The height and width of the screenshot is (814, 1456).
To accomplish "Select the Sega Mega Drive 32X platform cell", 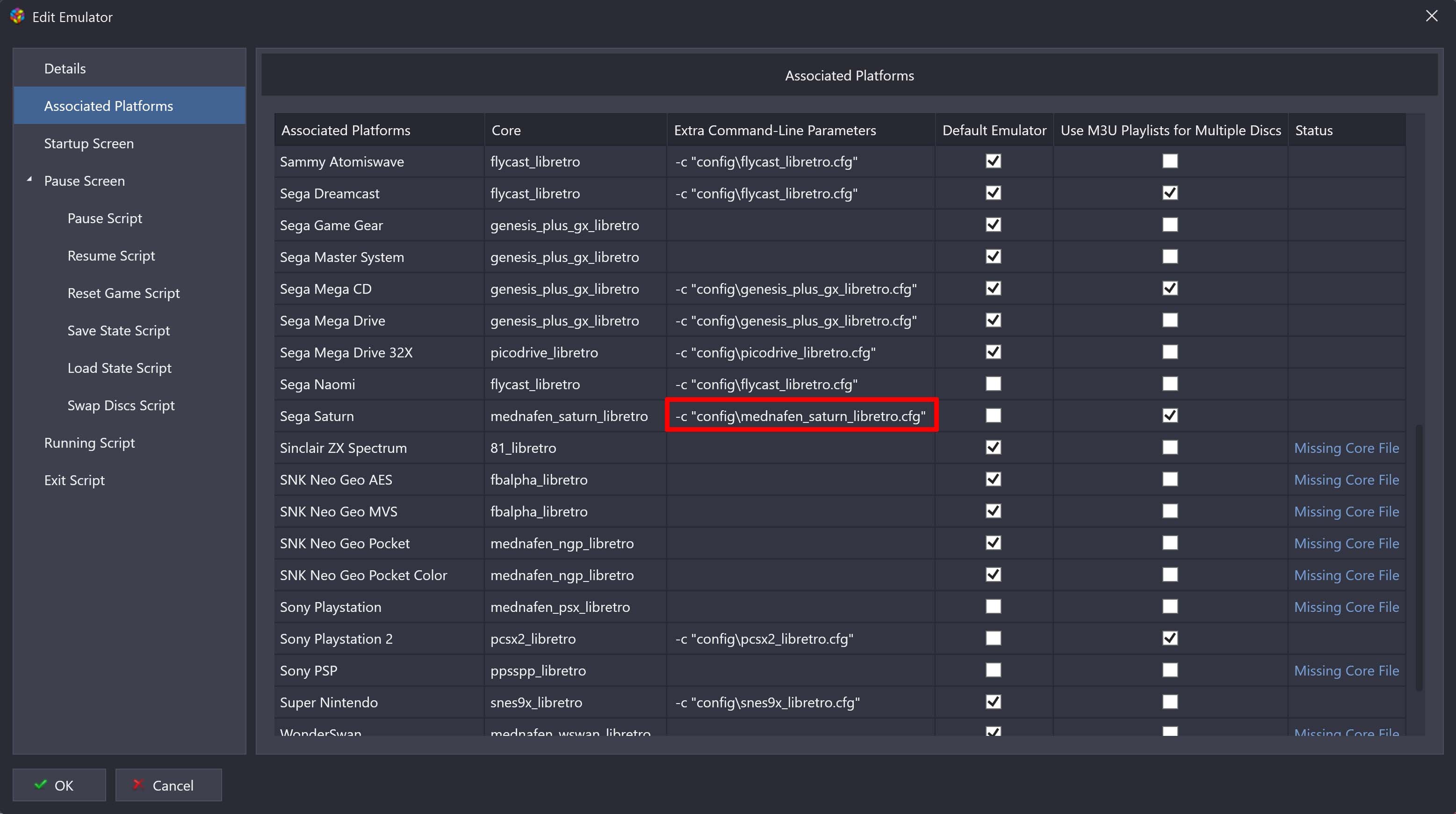I will pyautogui.click(x=379, y=352).
